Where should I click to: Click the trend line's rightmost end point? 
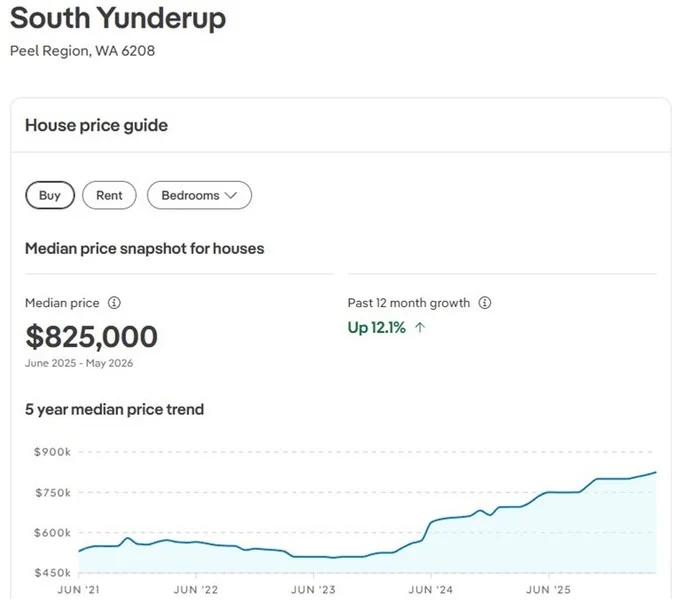tap(656, 472)
